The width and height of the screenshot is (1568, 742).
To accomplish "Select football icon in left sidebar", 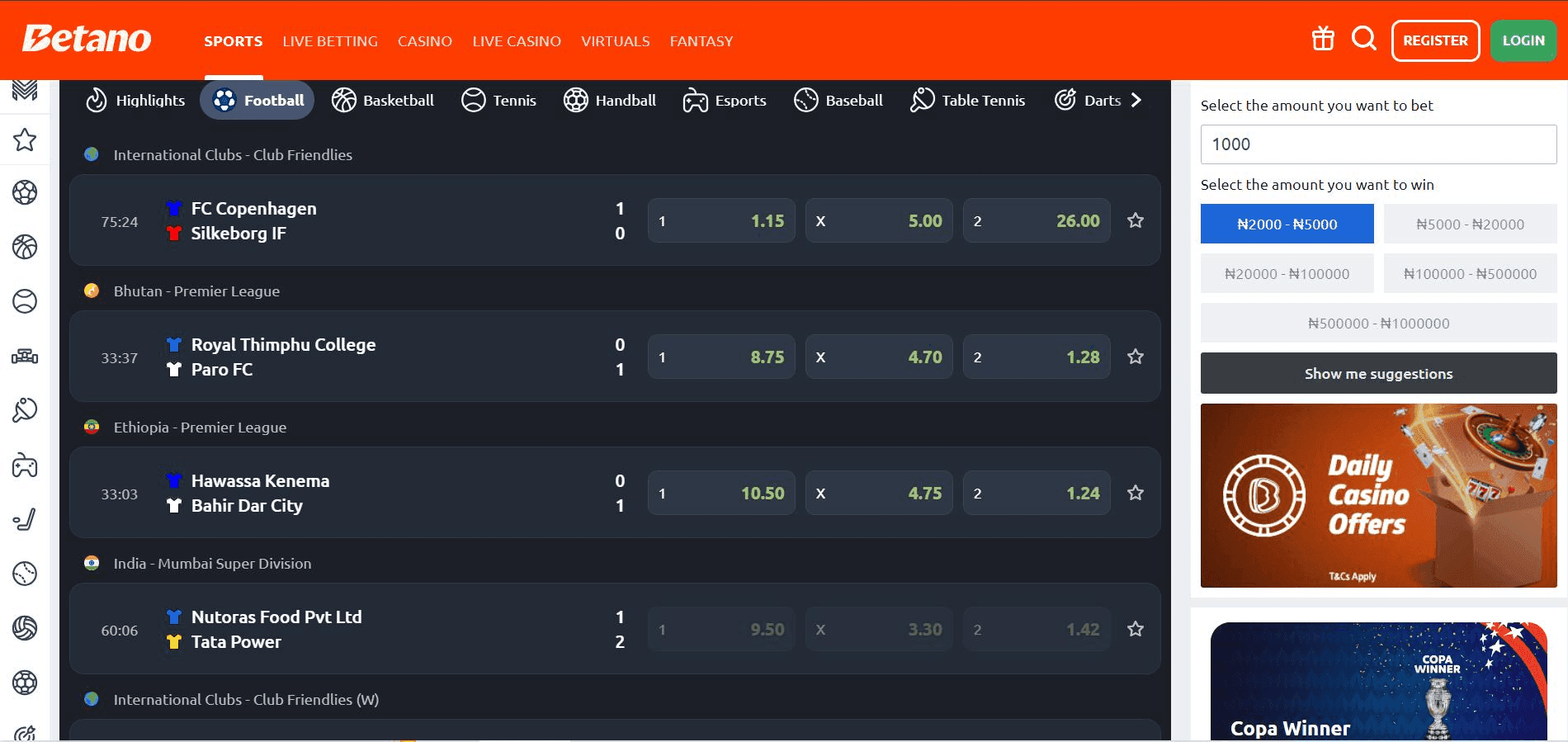I will (x=25, y=193).
